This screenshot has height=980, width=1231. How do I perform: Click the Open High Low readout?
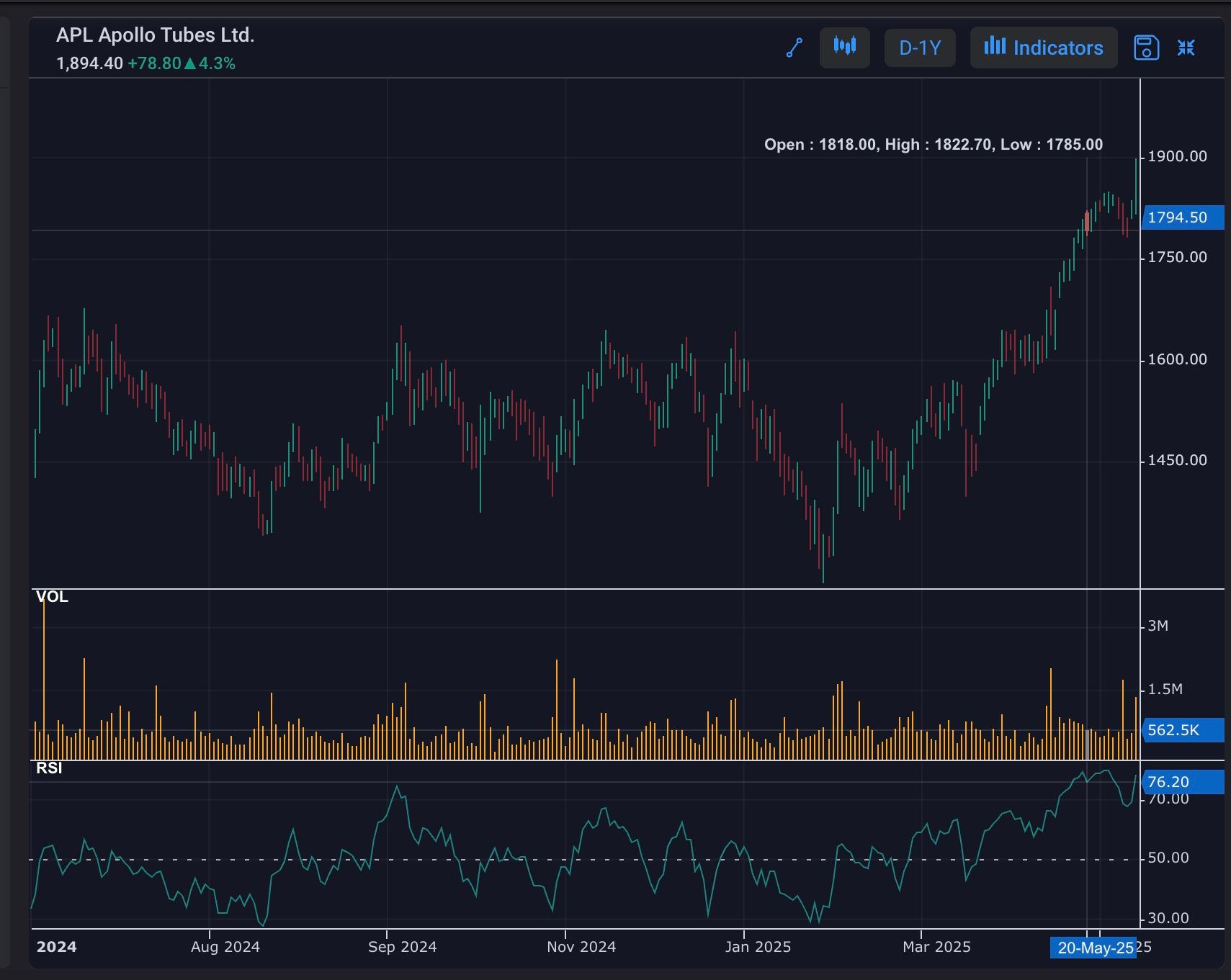(x=934, y=145)
